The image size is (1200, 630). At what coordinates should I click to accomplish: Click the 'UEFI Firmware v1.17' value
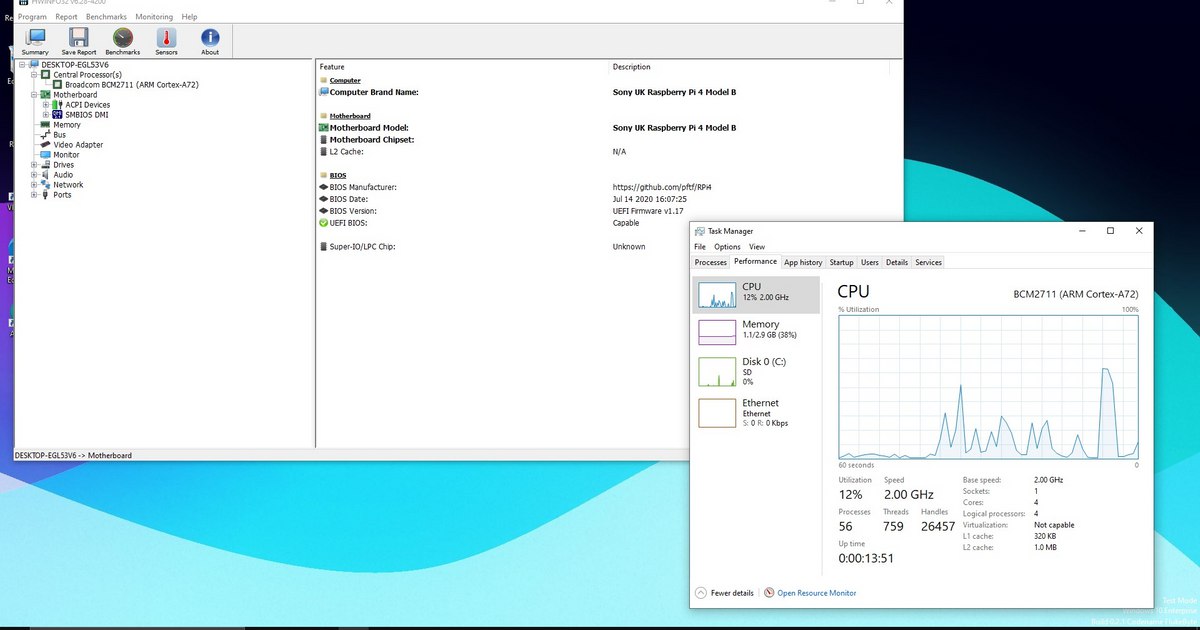(x=648, y=211)
